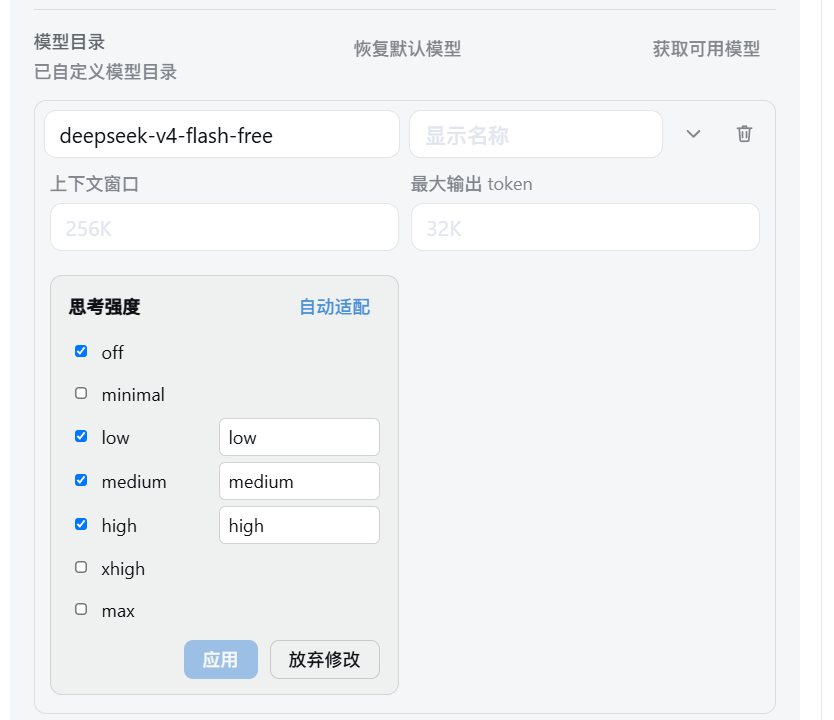Toggle the high thinking level checkbox

pos(81,525)
